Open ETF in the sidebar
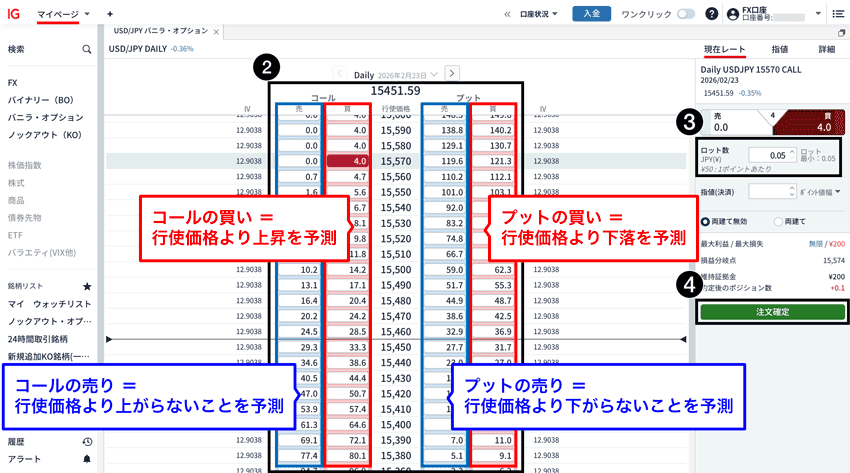The image size is (850, 473). [x=15, y=235]
